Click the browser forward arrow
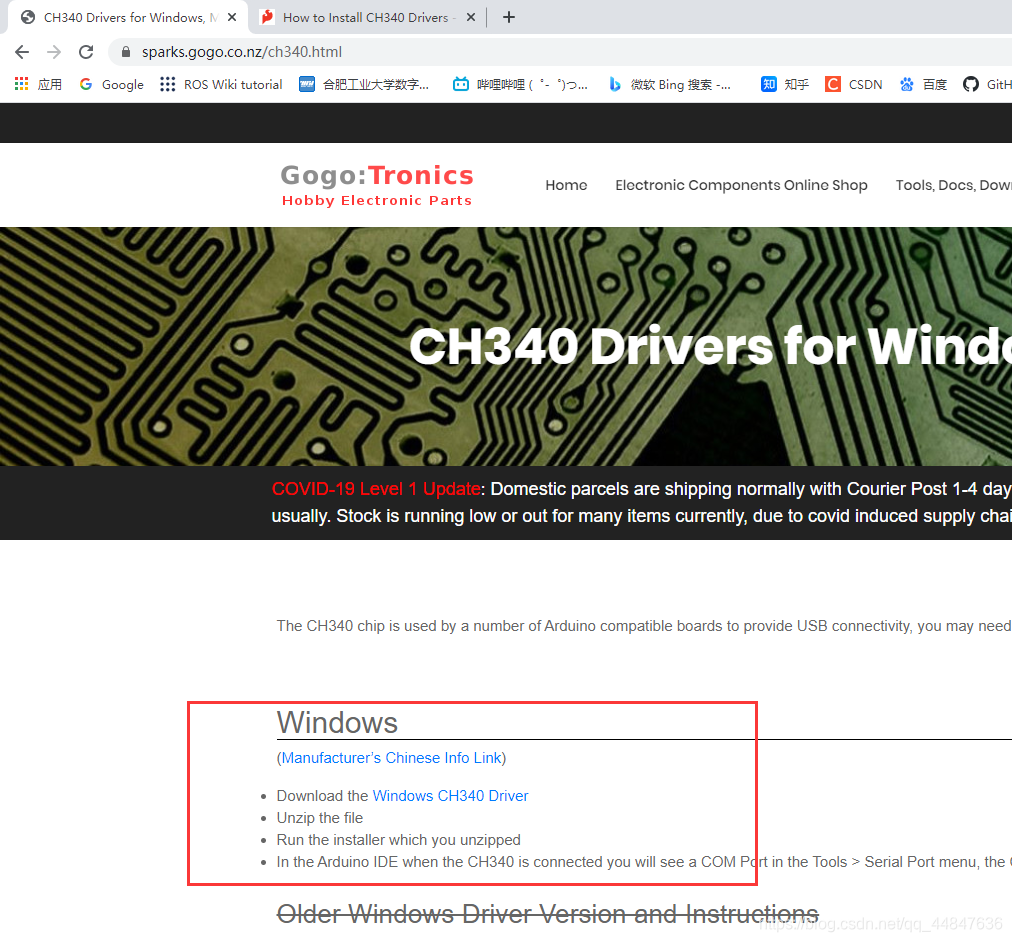 click(x=54, y=52)
